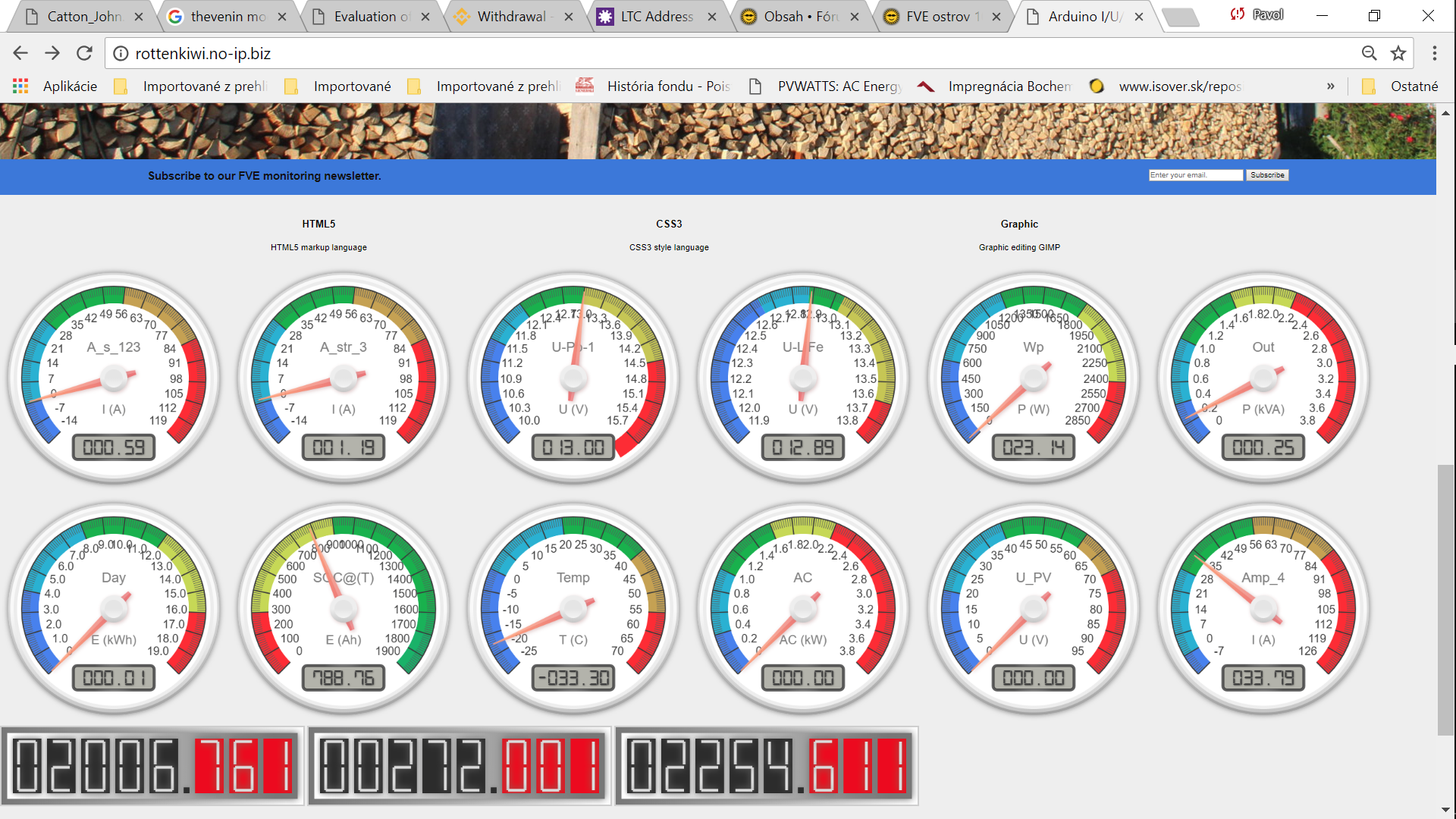Open the Chrome three-dot menu
The height and width of the screenshot is (819, 1456).
coord(1434,53)
